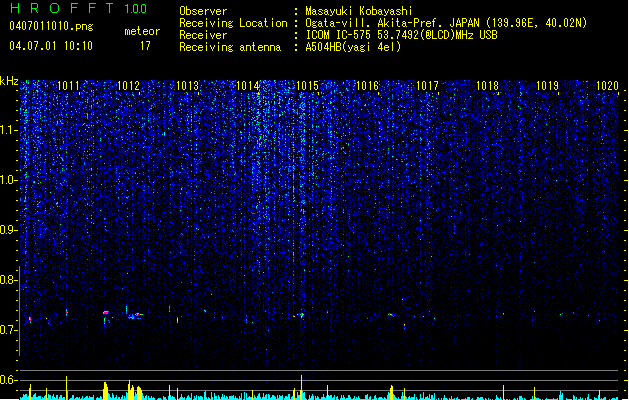Click the Receiving Location label
The height and width of the screenshot is (400, 629).
pyautogui.click(x=233, y=23)
